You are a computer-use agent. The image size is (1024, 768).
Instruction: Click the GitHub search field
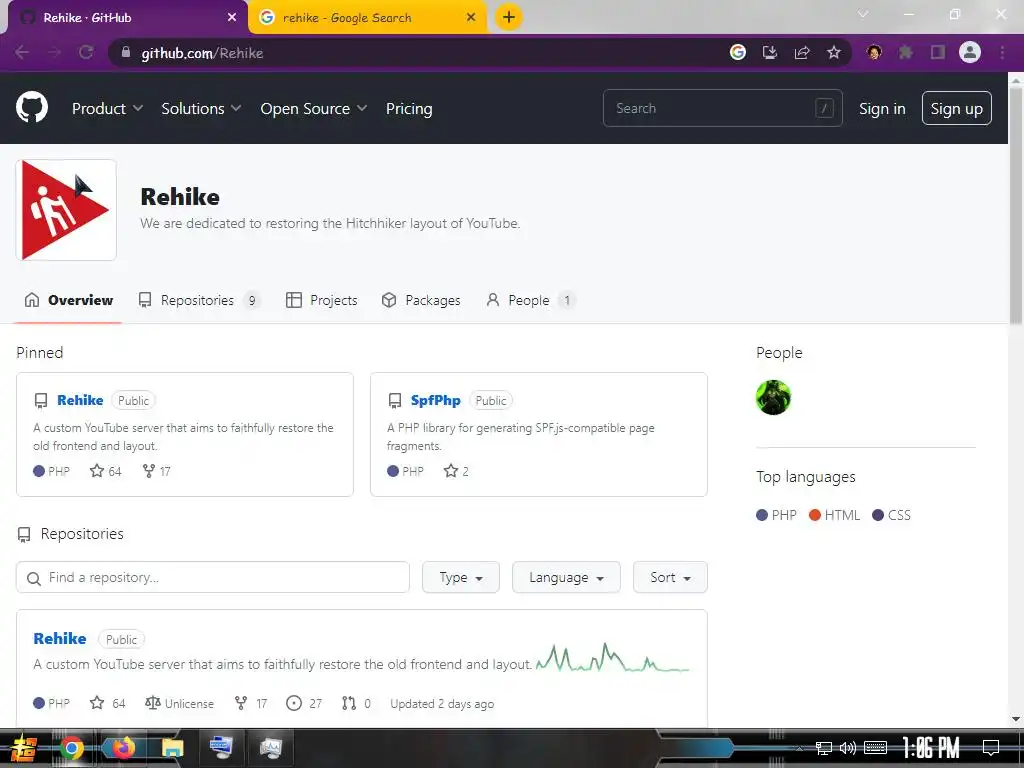[x=722, y=108]
